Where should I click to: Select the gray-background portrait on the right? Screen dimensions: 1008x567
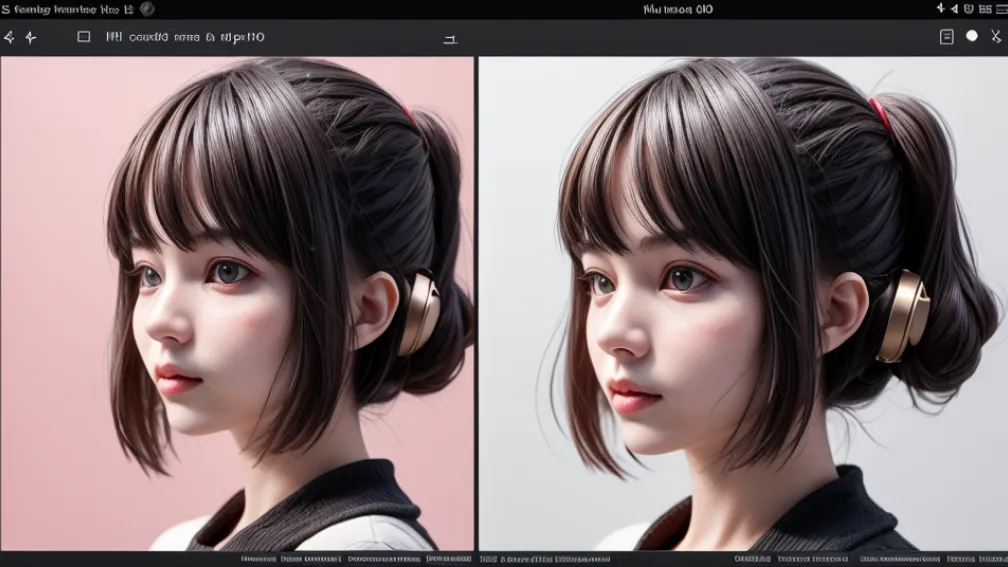pos(743,303)
